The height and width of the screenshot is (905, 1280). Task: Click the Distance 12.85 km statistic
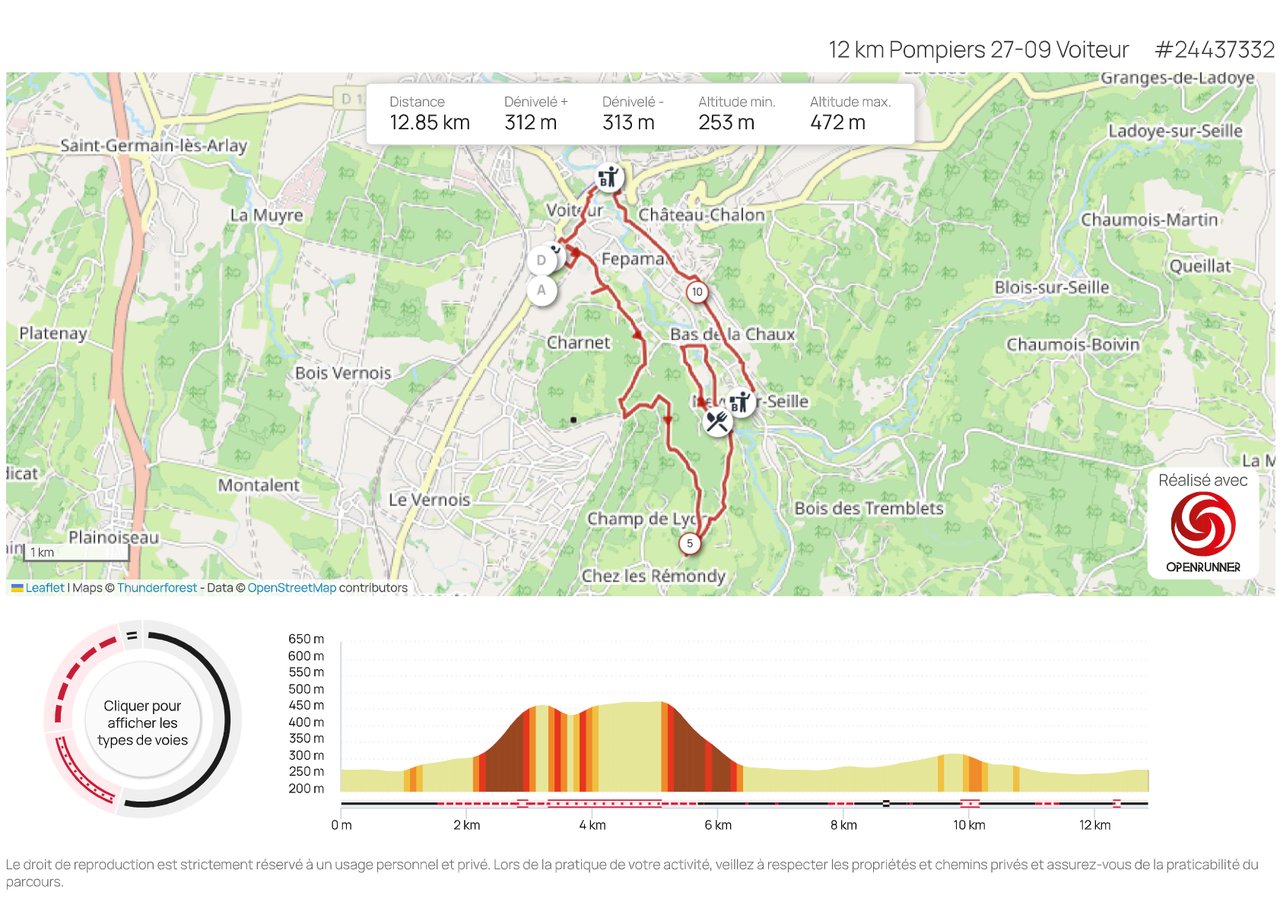(430, 113)
